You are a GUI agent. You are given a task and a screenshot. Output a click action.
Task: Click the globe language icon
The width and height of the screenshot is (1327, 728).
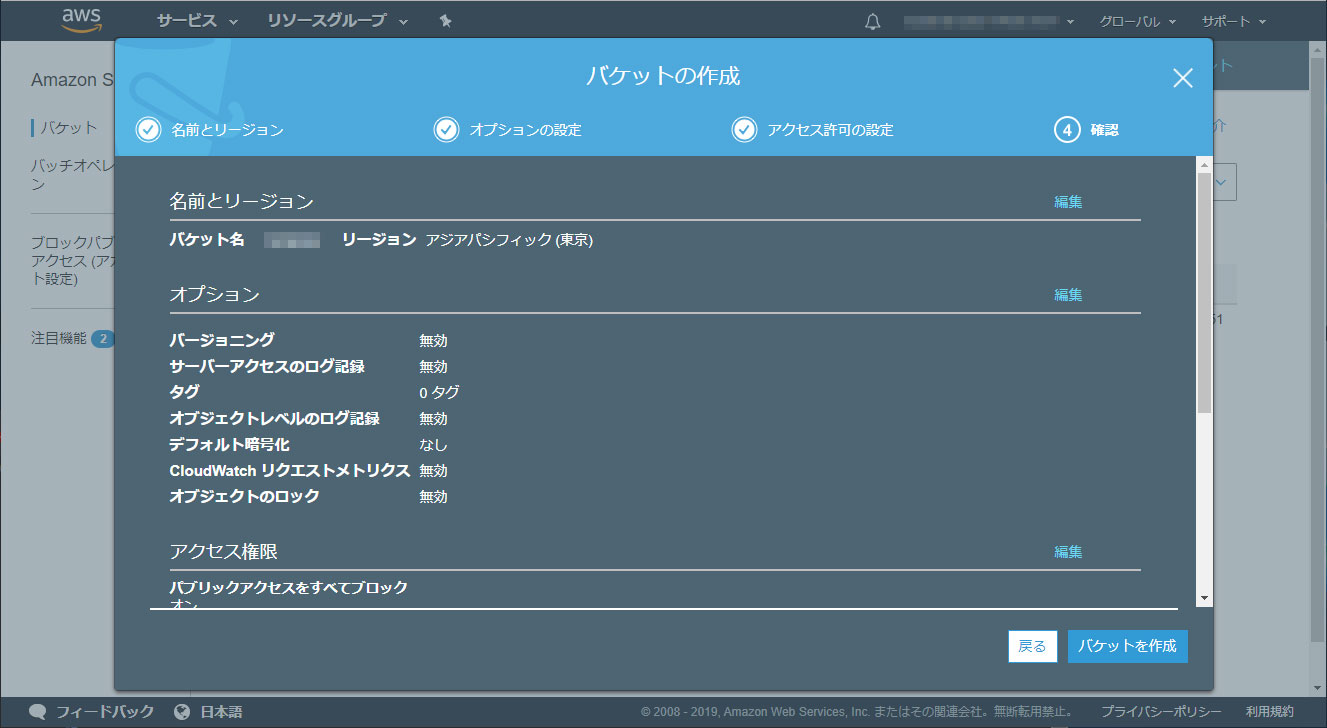182,712
